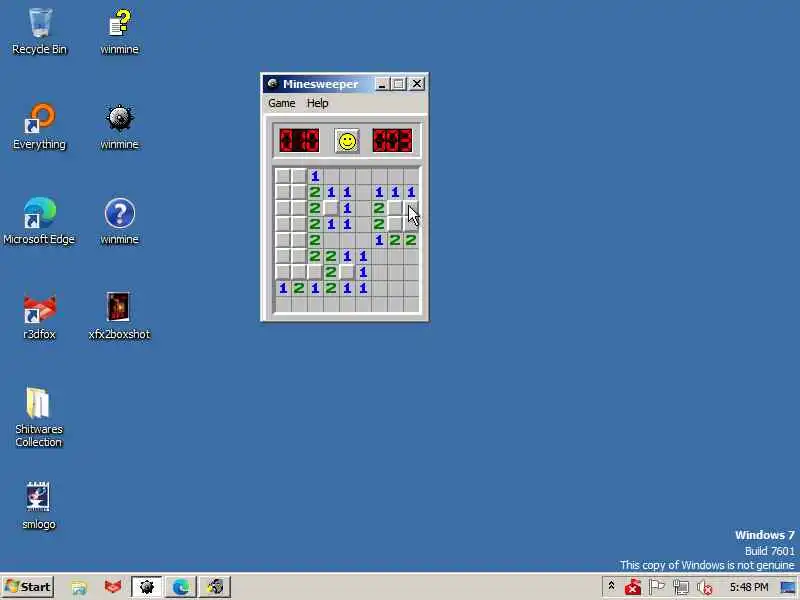Select the smlogo video file icon
The width and height of the screenshot is (800, 600).
[x=39, y=505]
